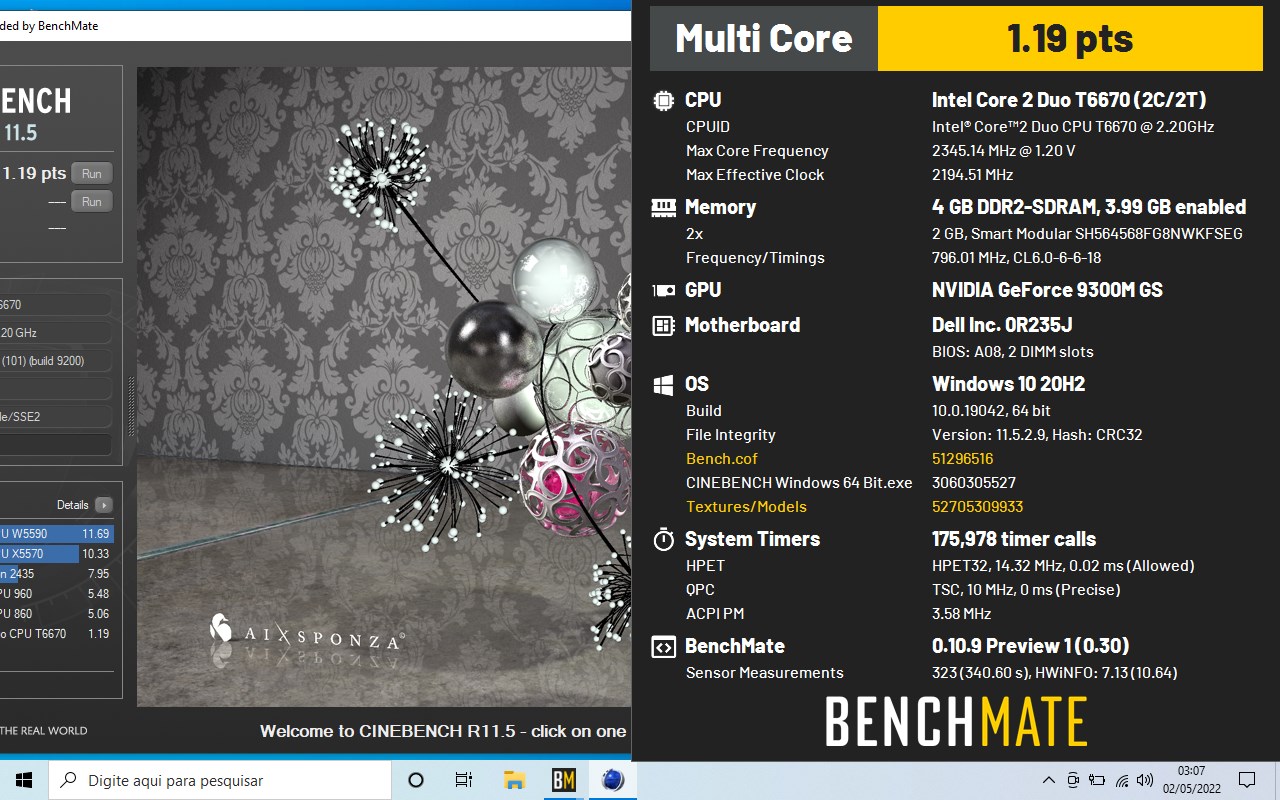Screen dimensions: 1280x800
Task: Click the GPU card icon in BenchMate
Action: (663, 291)
